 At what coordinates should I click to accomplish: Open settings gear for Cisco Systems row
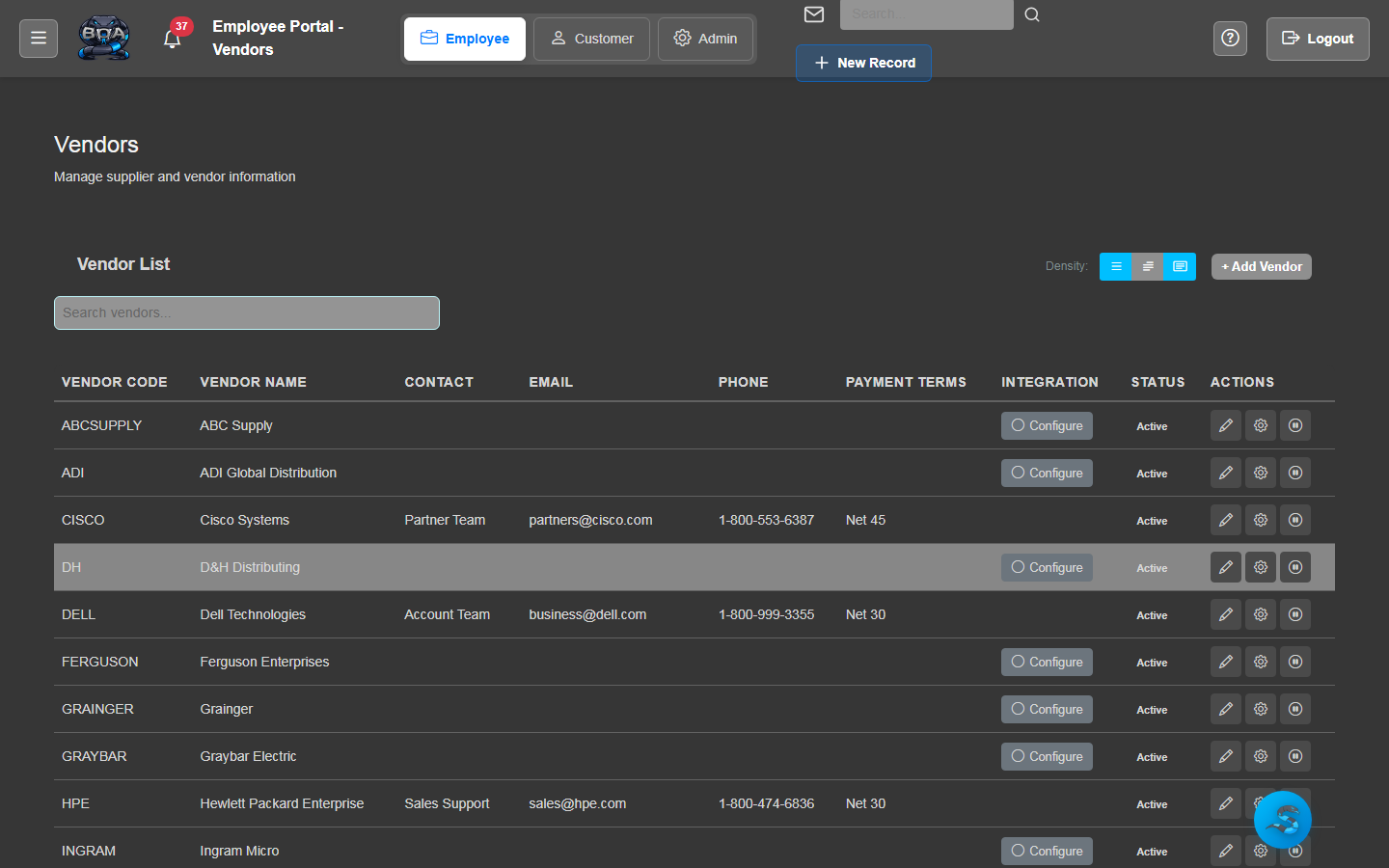coord(1260,520)
